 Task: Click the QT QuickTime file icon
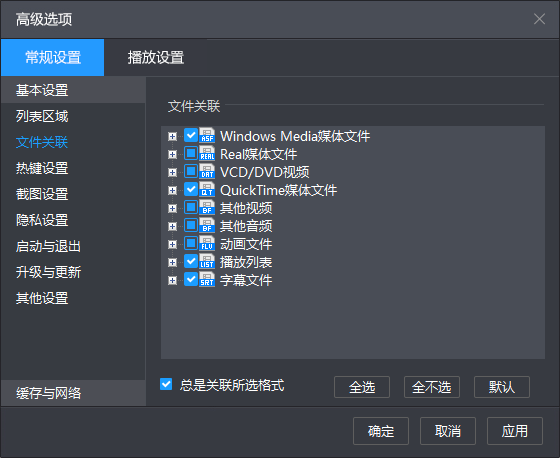[x=207, y=189]
